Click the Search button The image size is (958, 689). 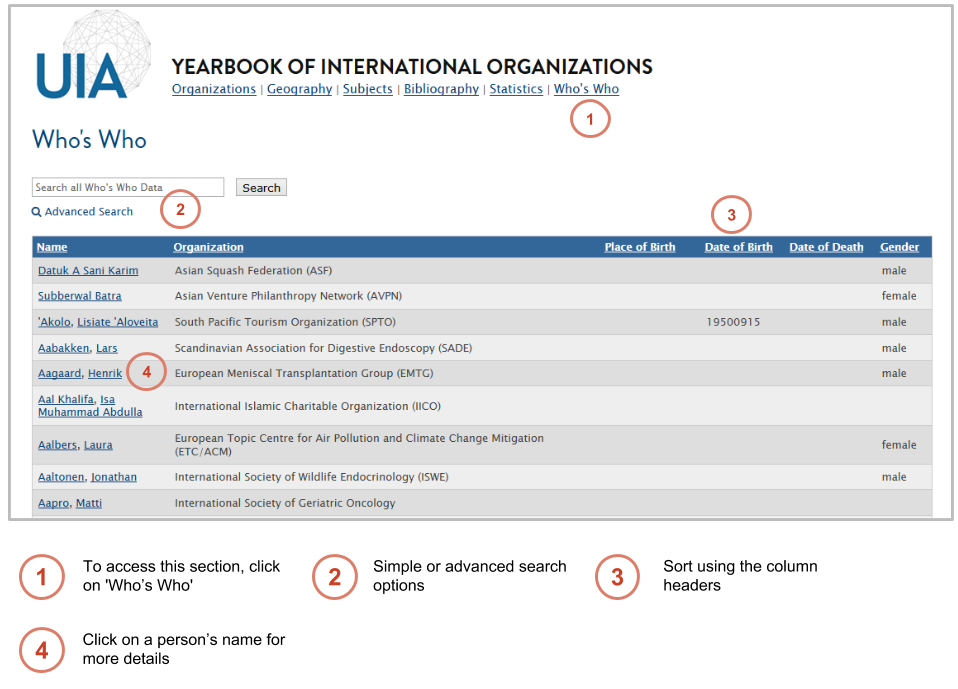[261, 188]
